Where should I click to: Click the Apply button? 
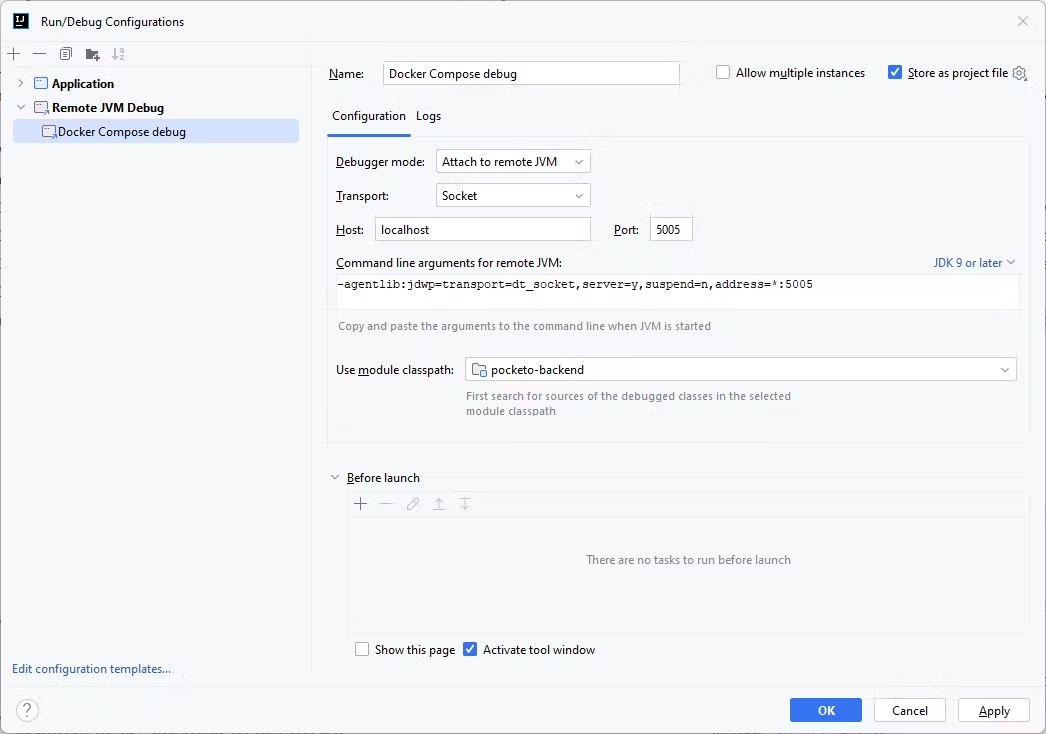[x=993, y=710]
